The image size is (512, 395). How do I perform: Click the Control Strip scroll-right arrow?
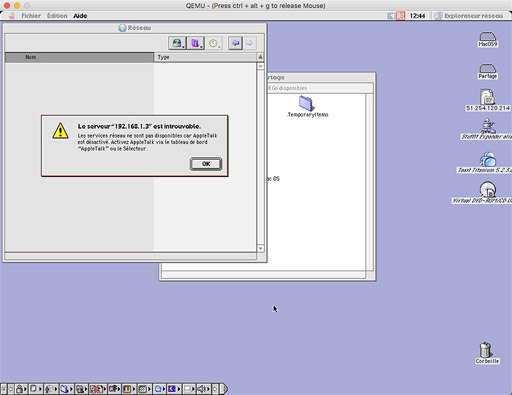click(x=215, y=389)
